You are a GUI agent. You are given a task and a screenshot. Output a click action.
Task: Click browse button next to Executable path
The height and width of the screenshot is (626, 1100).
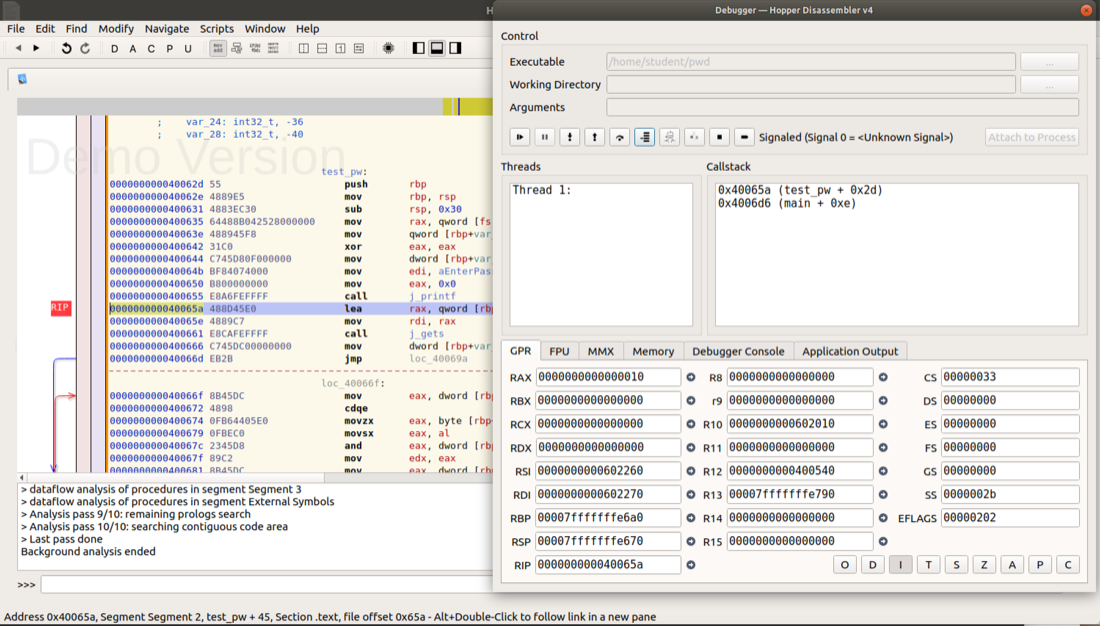click(x=1049, y=62)
